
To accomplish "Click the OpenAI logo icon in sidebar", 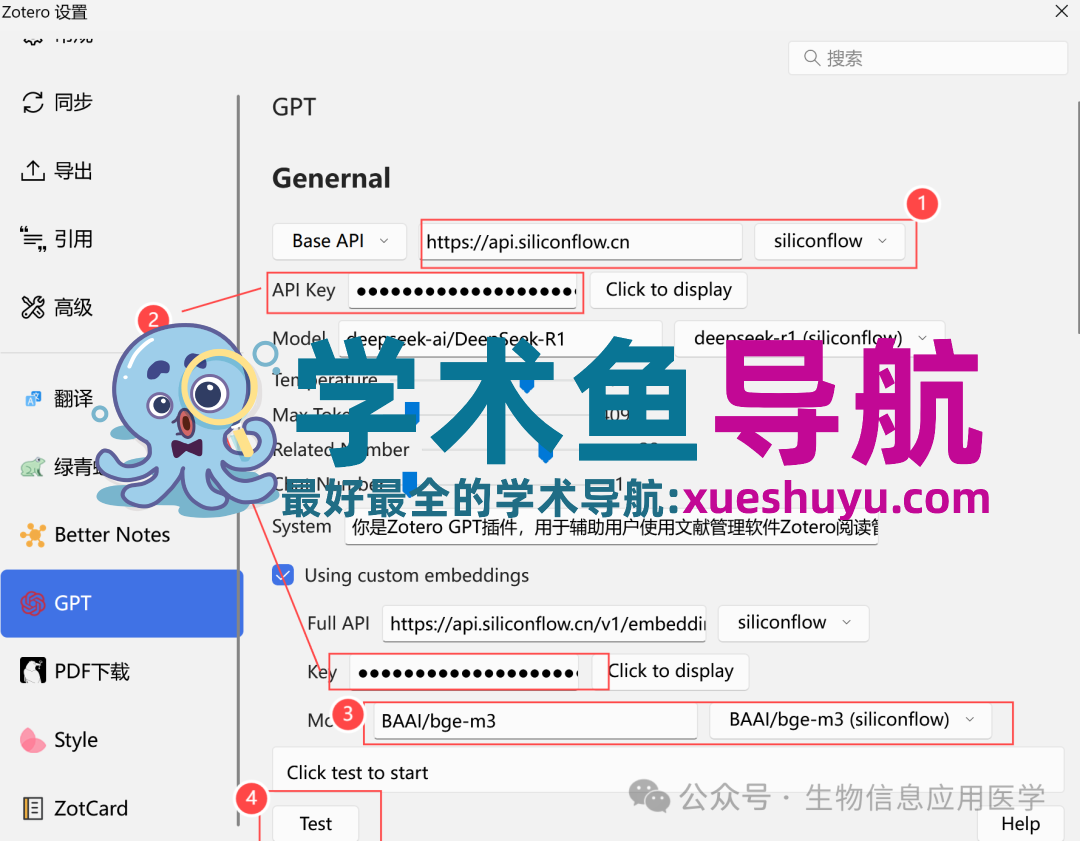I will pos(32,603).
